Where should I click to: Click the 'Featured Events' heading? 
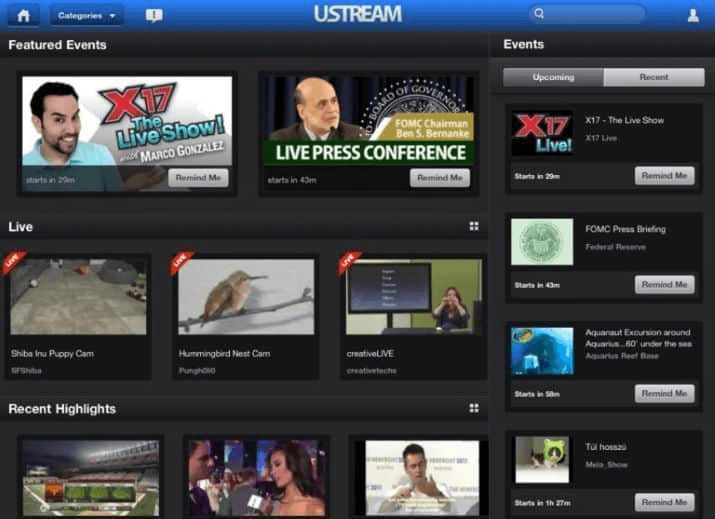pos(57,45)
